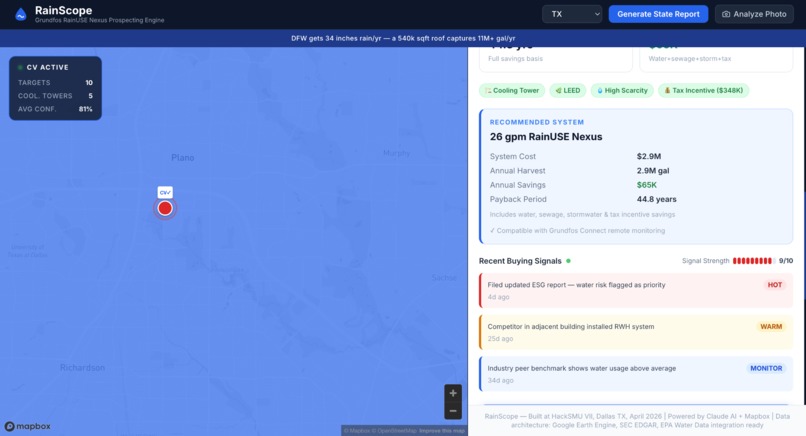Click the Richardson label on the map
The height and width of the screenshot is (436, 806).
(x=82, y=368)
